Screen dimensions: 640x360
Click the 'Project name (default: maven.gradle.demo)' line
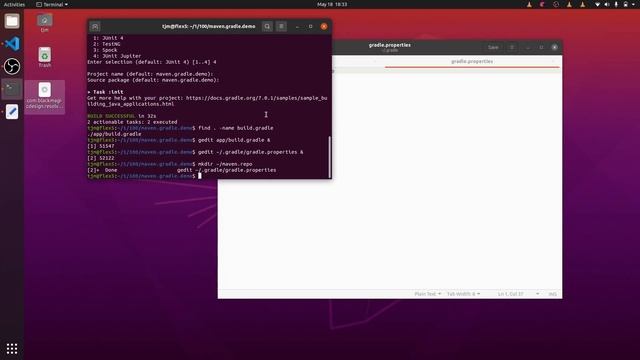pyautogui.click(x=150, y=74)
